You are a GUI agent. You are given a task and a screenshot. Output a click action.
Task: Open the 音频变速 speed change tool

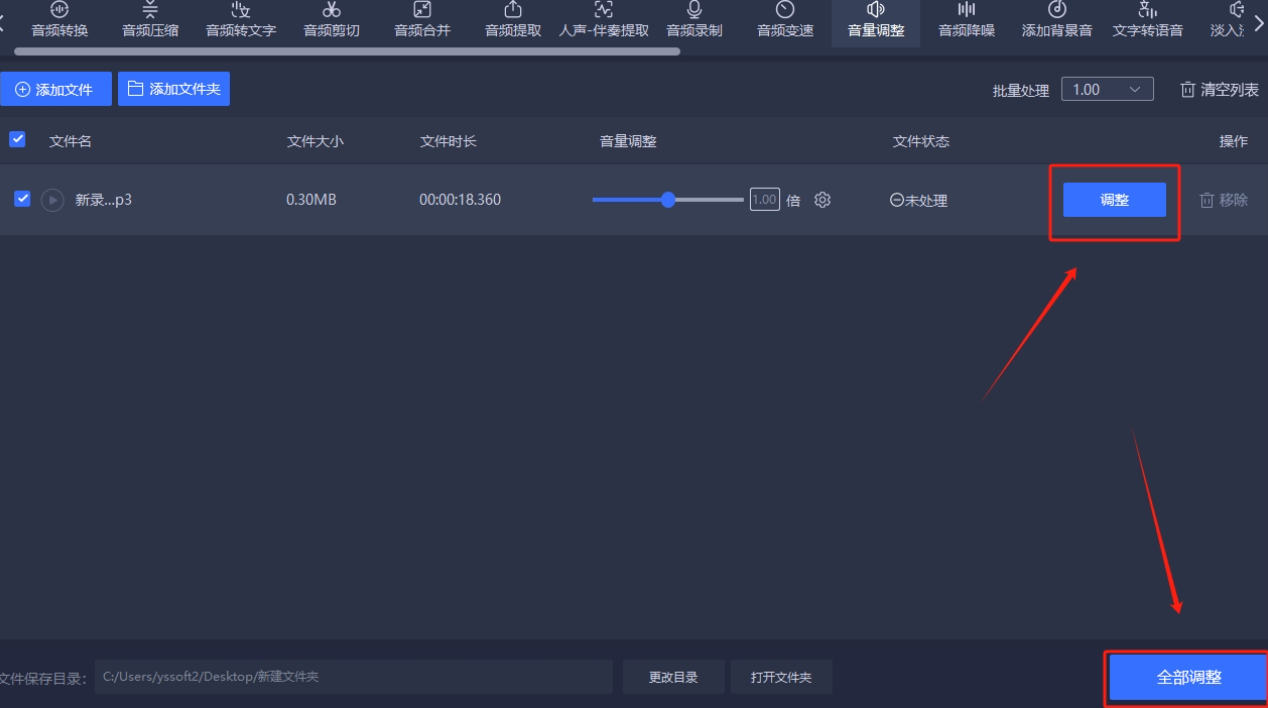tap(785, 21)
